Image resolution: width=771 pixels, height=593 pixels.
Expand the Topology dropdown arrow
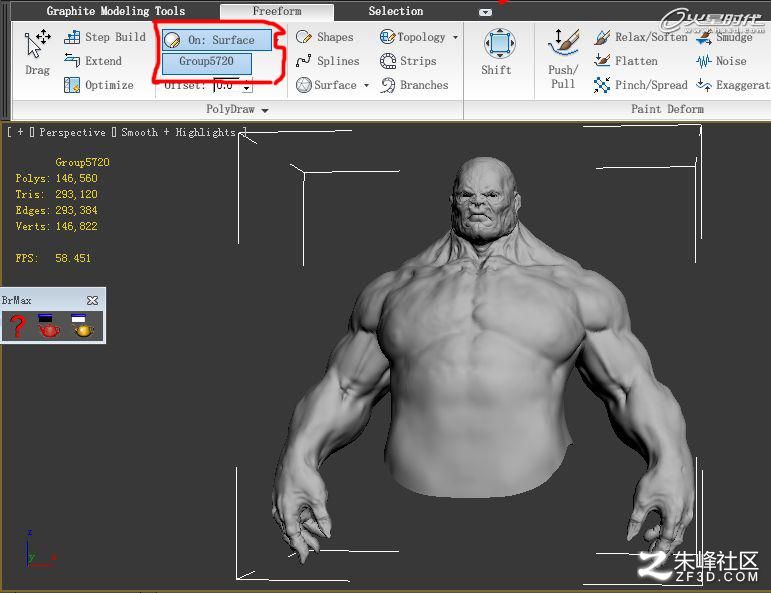(455, 37)
